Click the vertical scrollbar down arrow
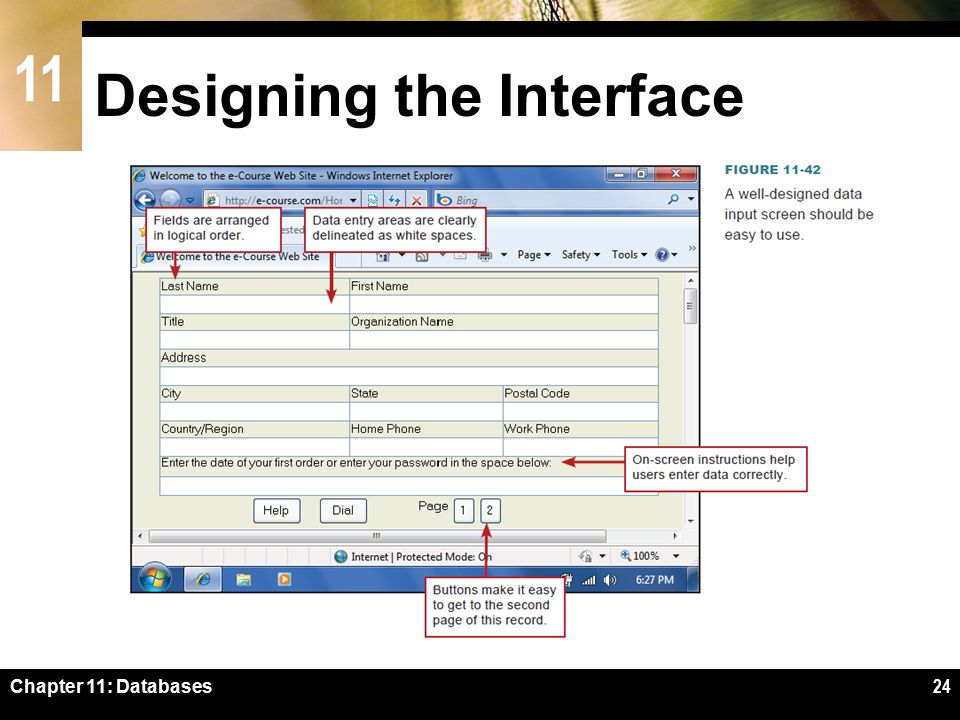The image size is (960, 720). 691,521
